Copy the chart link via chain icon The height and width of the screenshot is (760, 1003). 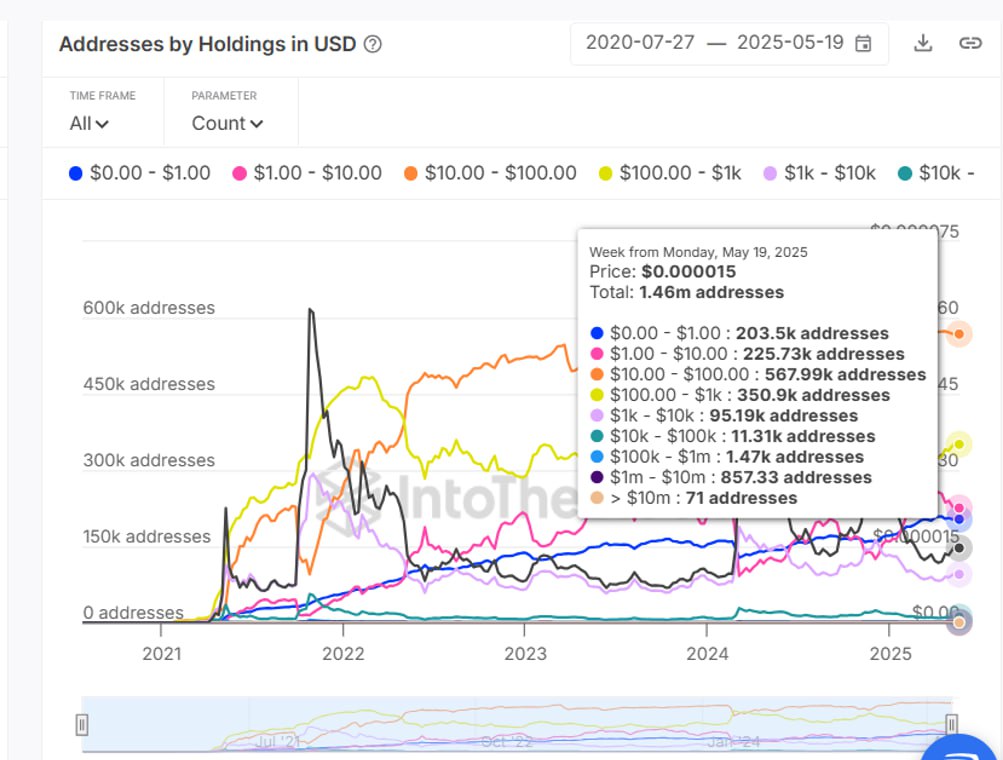969,43
